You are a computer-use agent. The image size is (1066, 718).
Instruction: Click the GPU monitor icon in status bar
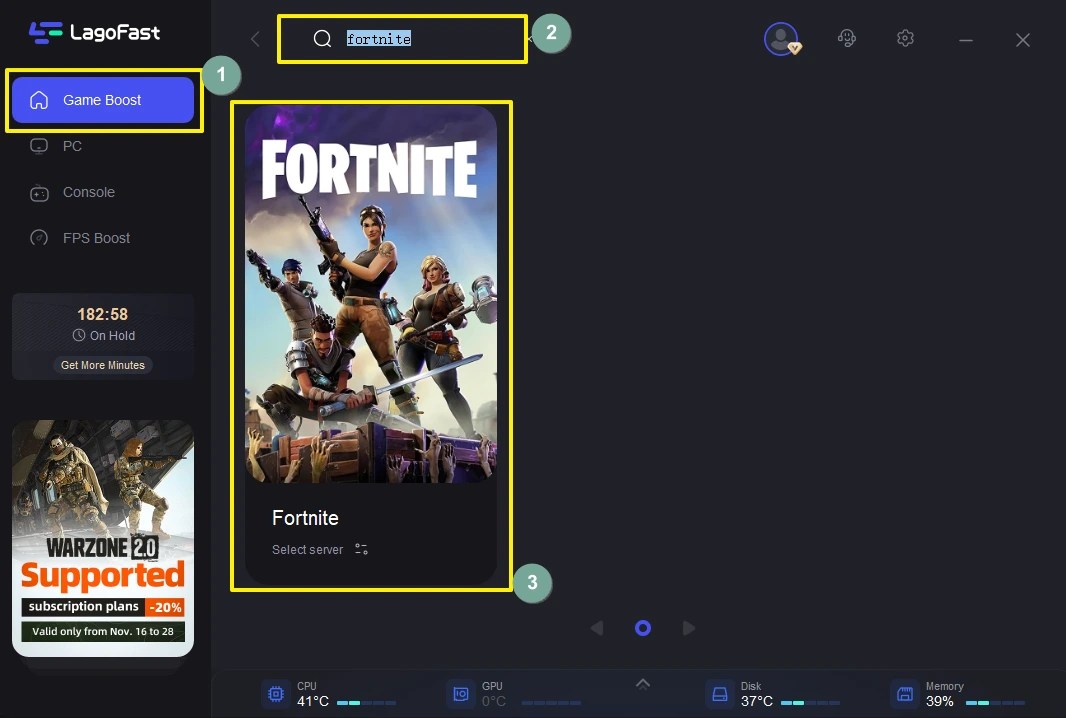(461, 693)
